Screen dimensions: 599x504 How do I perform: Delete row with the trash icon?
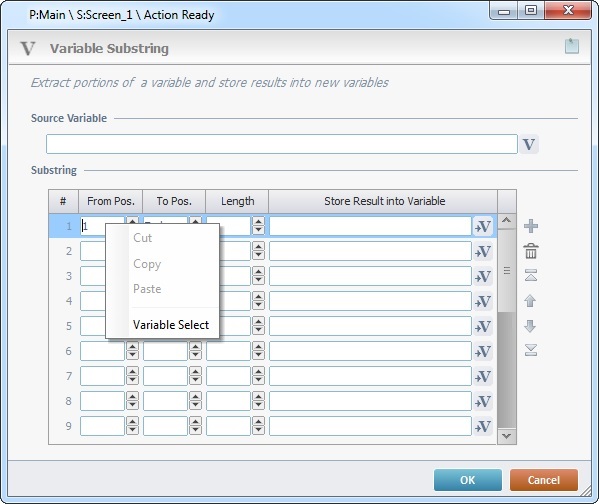(531, 251)
